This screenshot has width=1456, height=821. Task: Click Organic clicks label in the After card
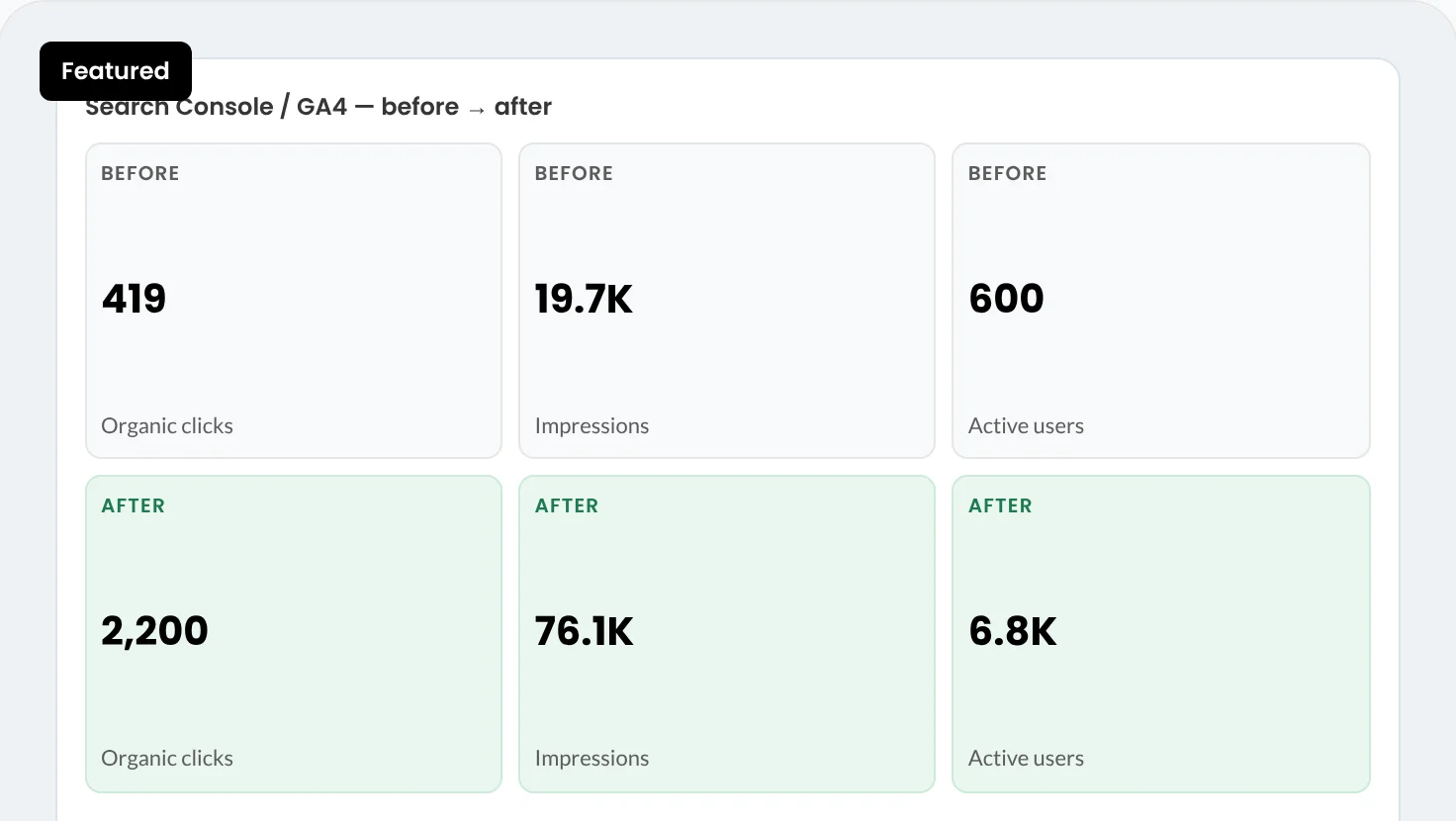[167, 759]
